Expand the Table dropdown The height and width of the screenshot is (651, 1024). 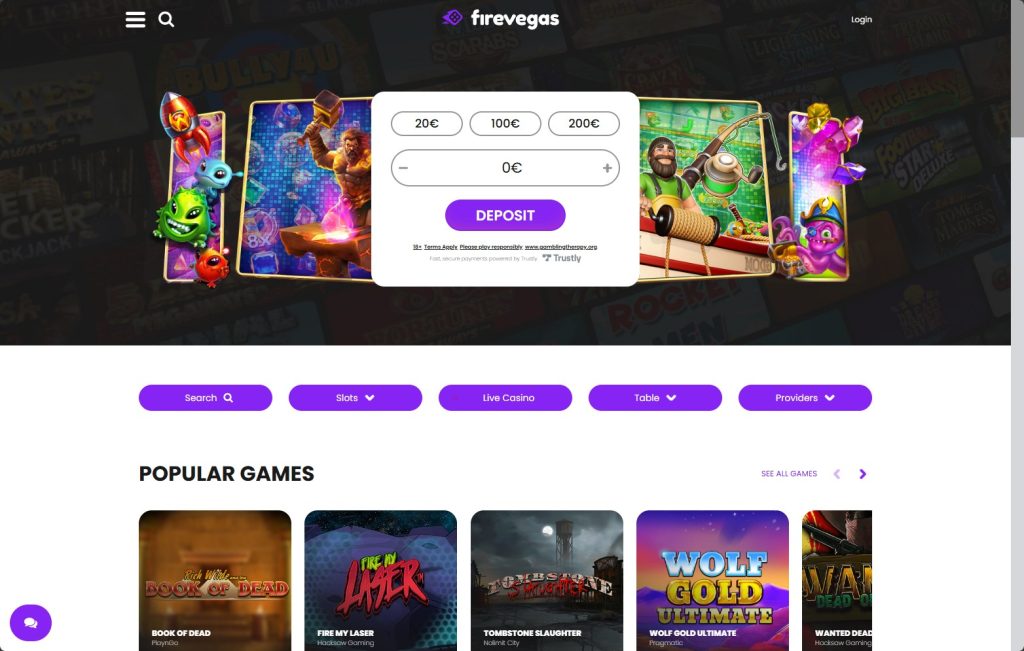coord(655,398)
